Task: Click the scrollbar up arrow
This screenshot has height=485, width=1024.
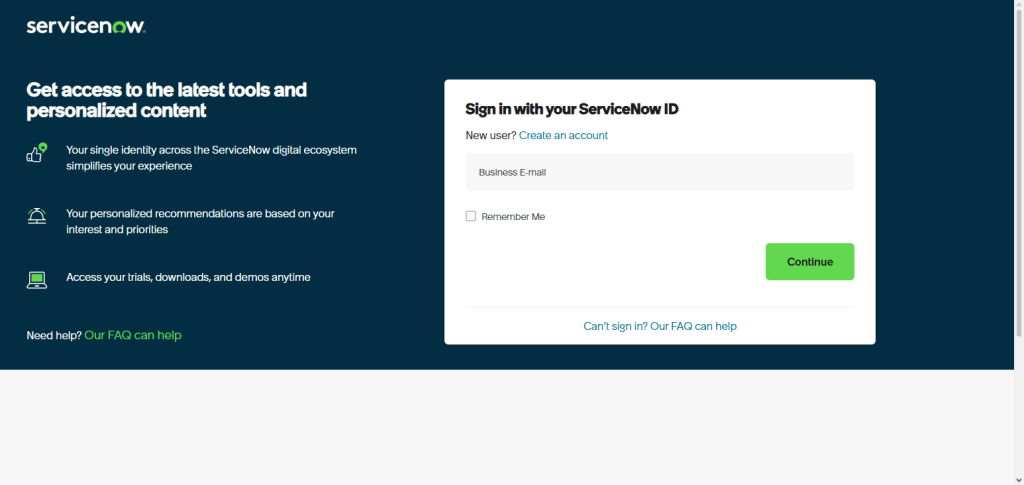Action: (x=1019, y=5)
